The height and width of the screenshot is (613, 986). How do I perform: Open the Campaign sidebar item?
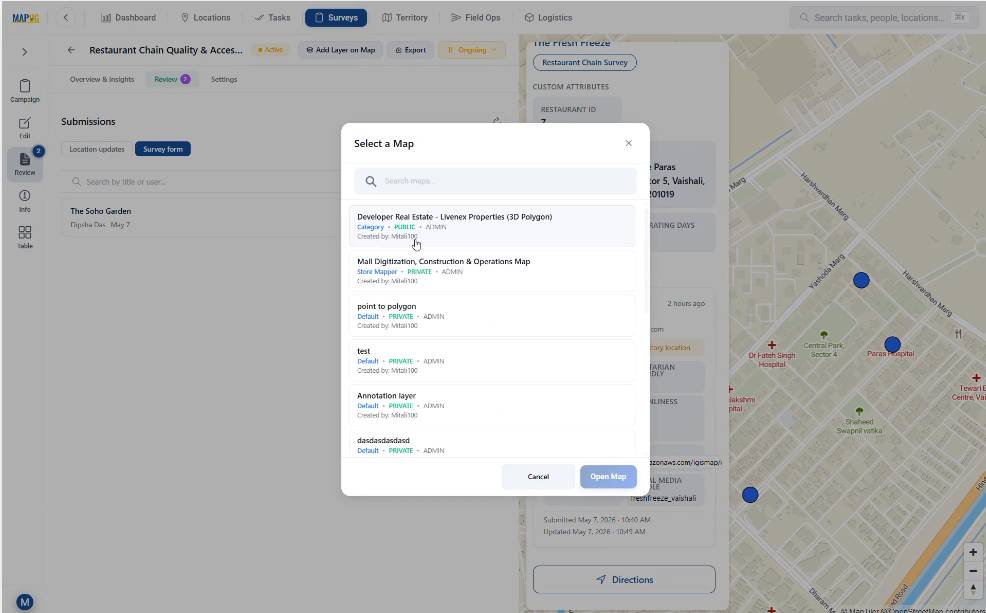pyautogui.click(x=25, y=91)
